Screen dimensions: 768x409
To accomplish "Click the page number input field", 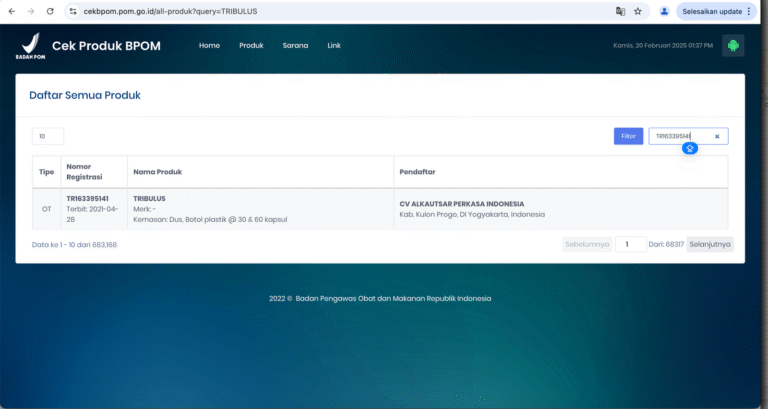I will 630,244.
